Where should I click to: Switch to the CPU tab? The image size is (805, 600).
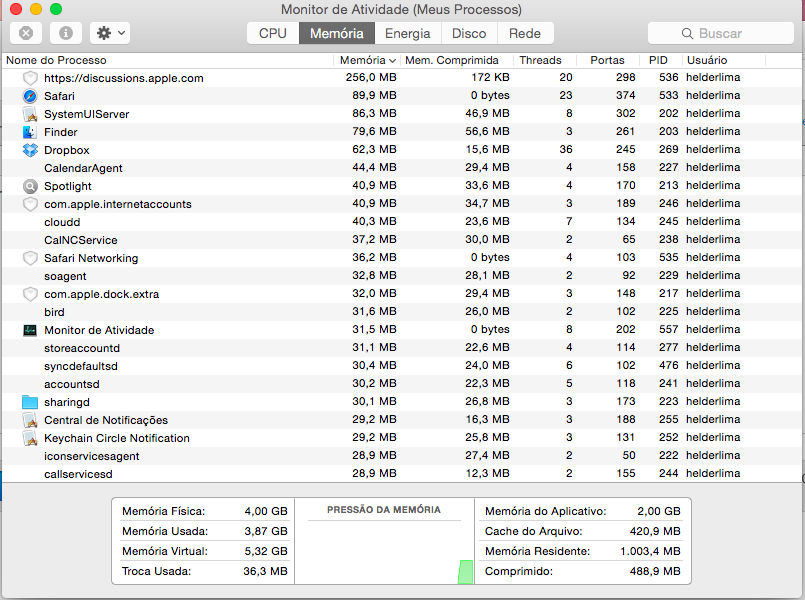[x=273, y=33]
